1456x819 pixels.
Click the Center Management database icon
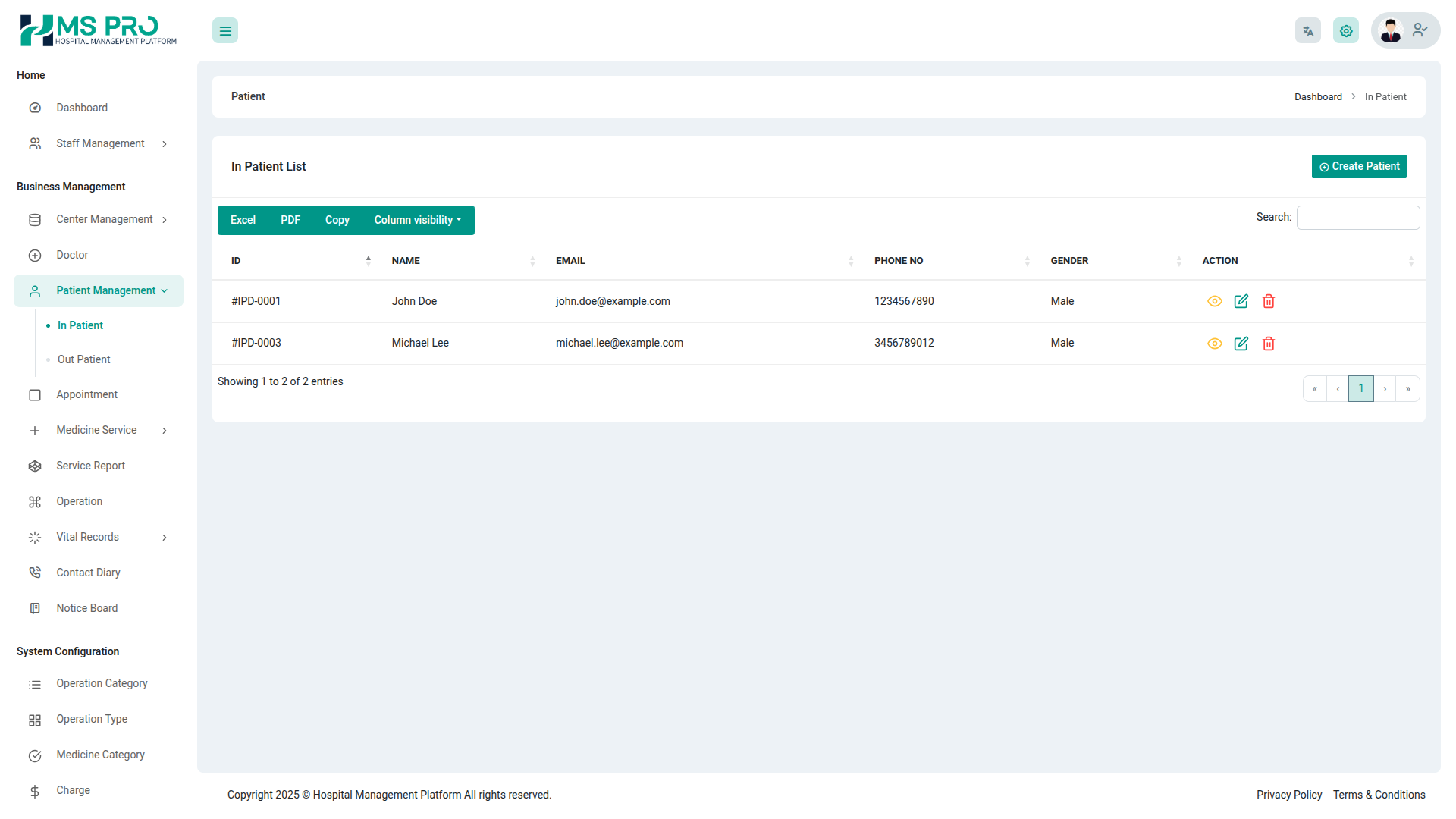pyautogui.click(x=35, y=220)
